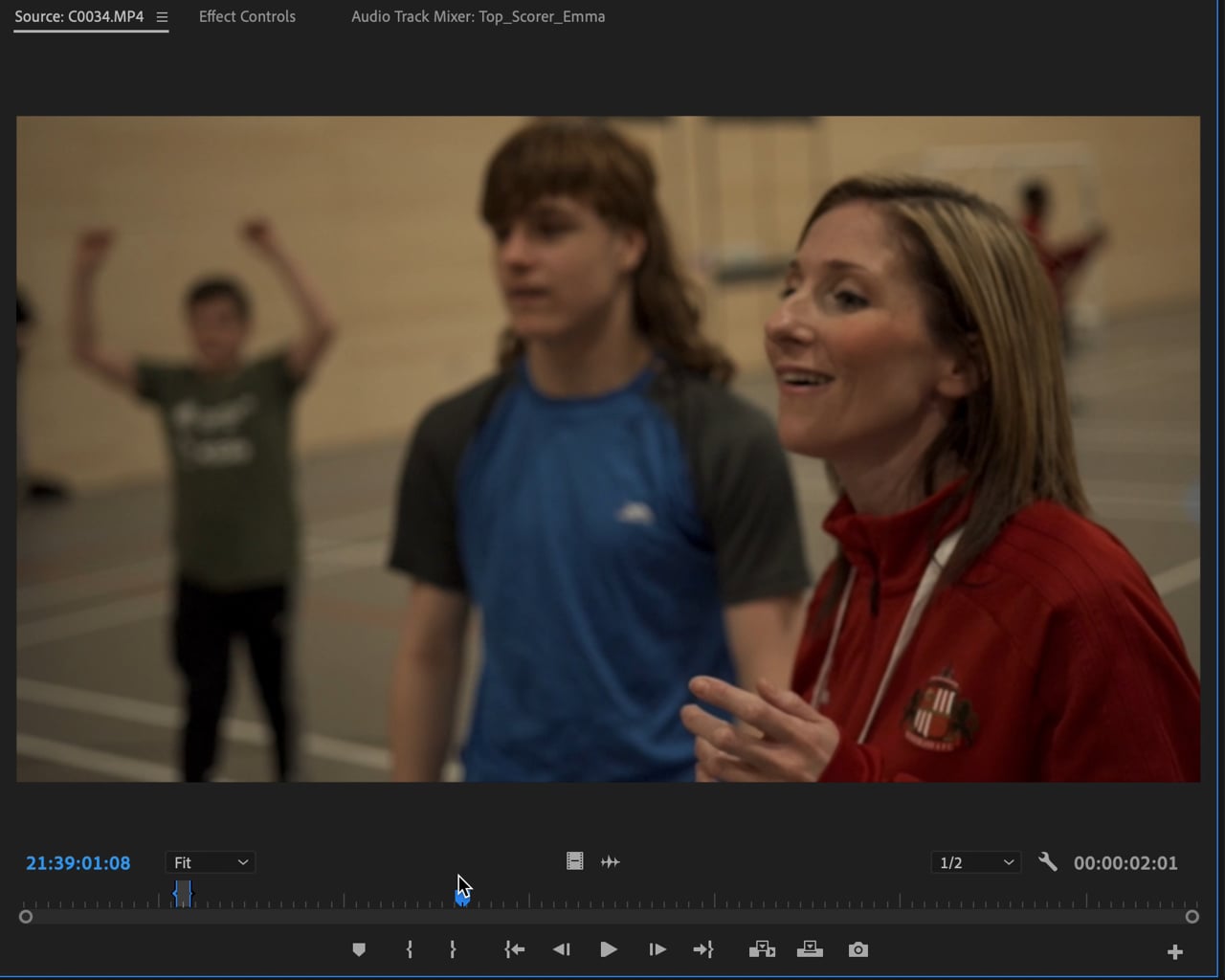
Task: Click the Export Frame camera icon
Action: click(x=858, y=949)
